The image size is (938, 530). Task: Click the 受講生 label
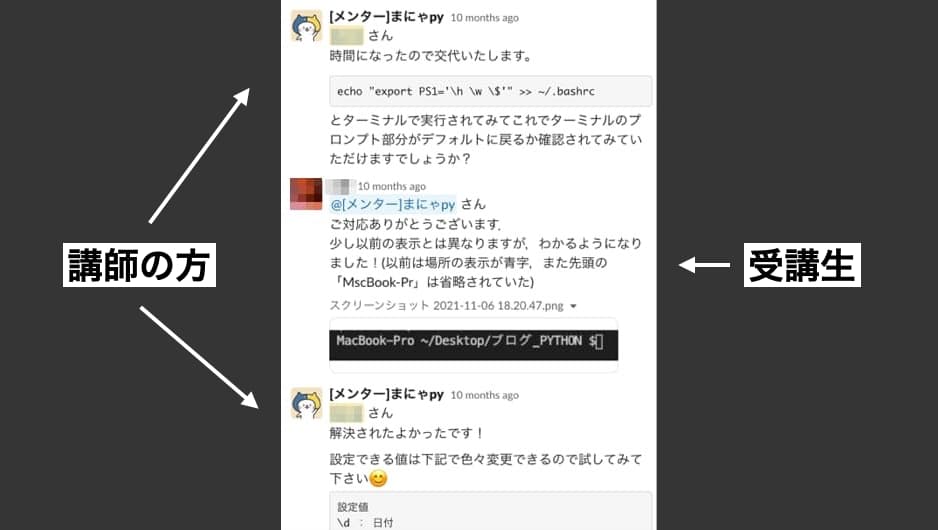[x=802, y=265]
